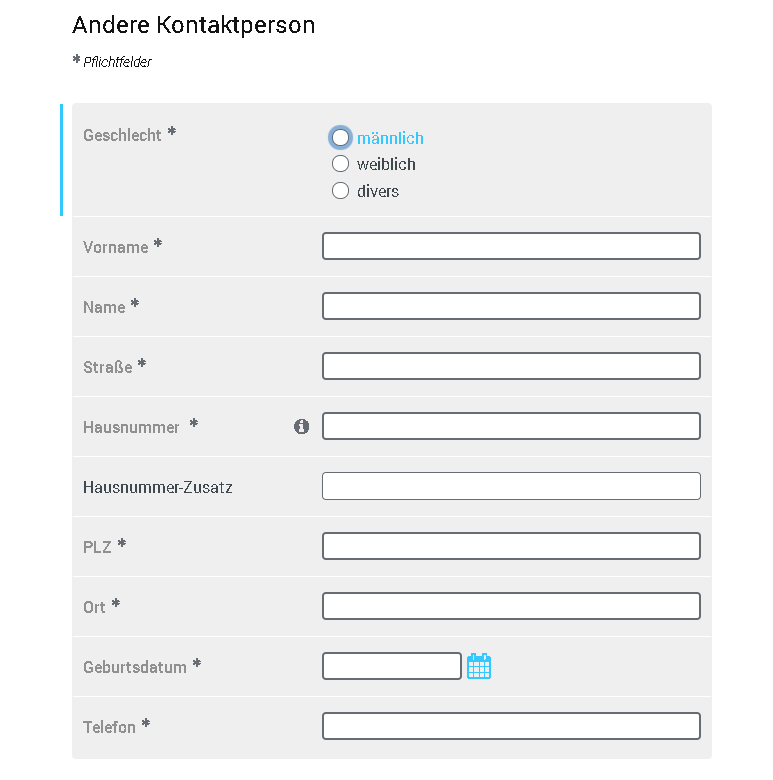Click the Geburtsdatum date field
Viewport: 773px width, 780px height.
(392, 666)
